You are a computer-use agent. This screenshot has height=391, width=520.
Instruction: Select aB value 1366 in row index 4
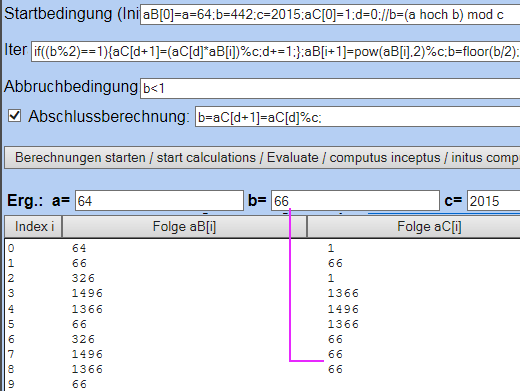(87, 309)
